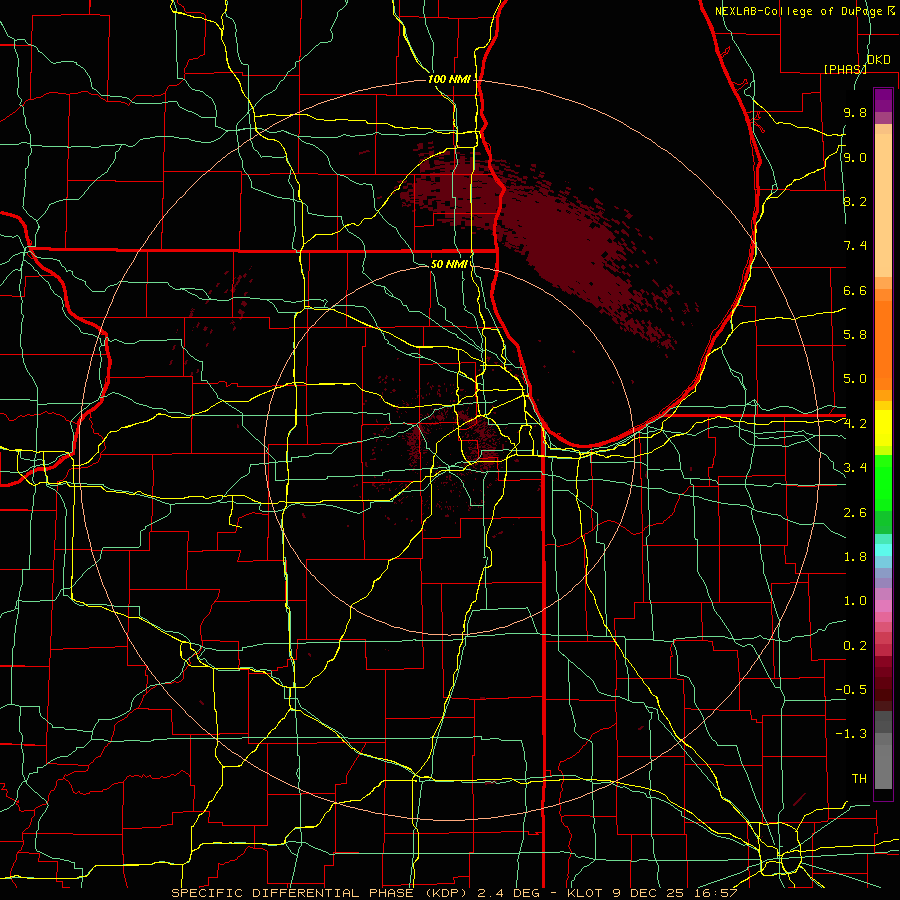Pick the pink band of the color bar

(883, 606)
